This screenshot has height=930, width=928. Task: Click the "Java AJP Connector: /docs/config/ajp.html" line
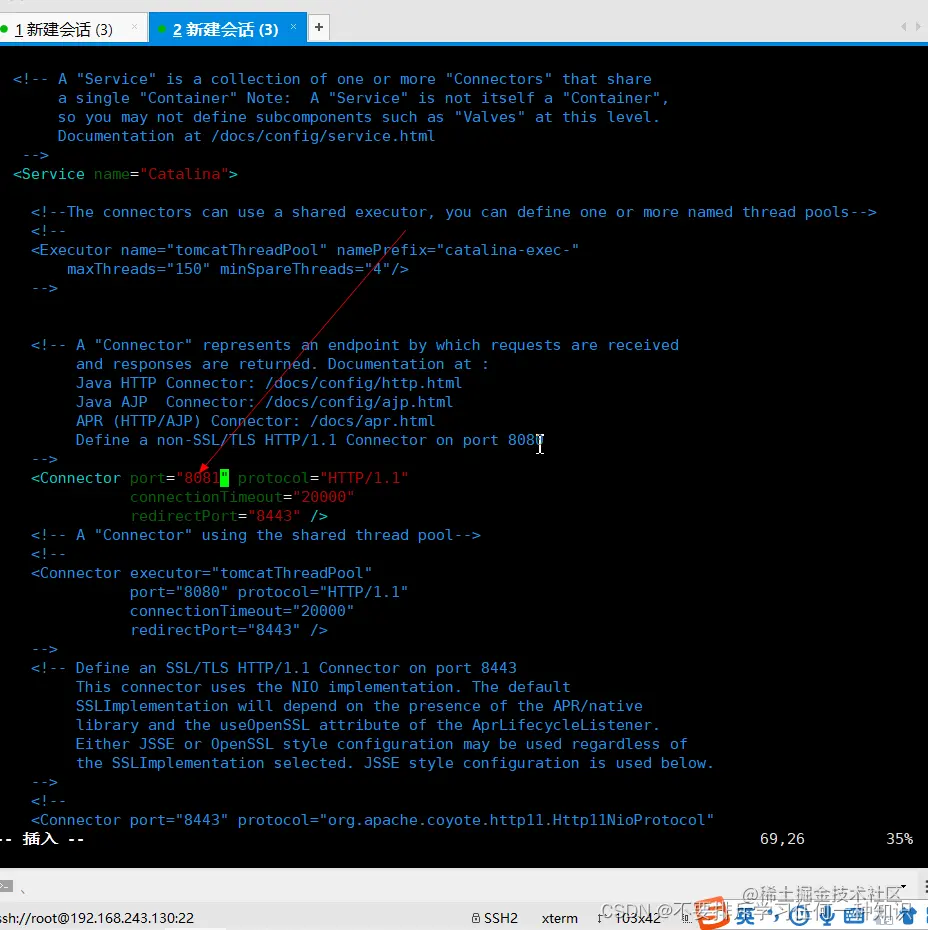[x=264, y=402]
